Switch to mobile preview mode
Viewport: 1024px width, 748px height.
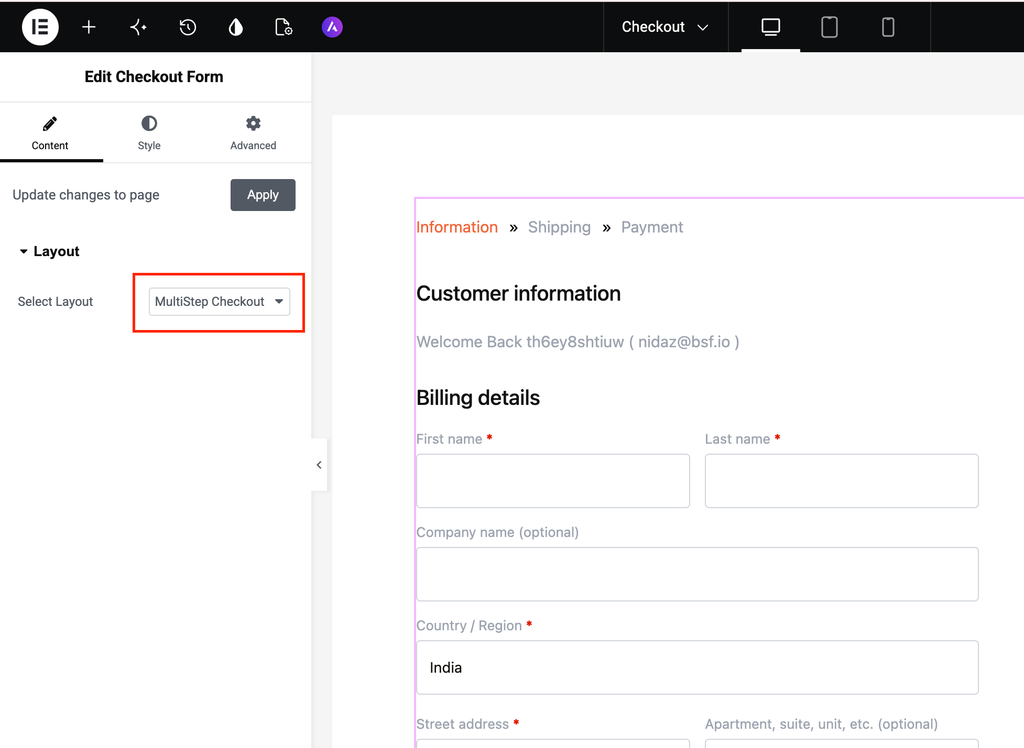pos(888,27)
